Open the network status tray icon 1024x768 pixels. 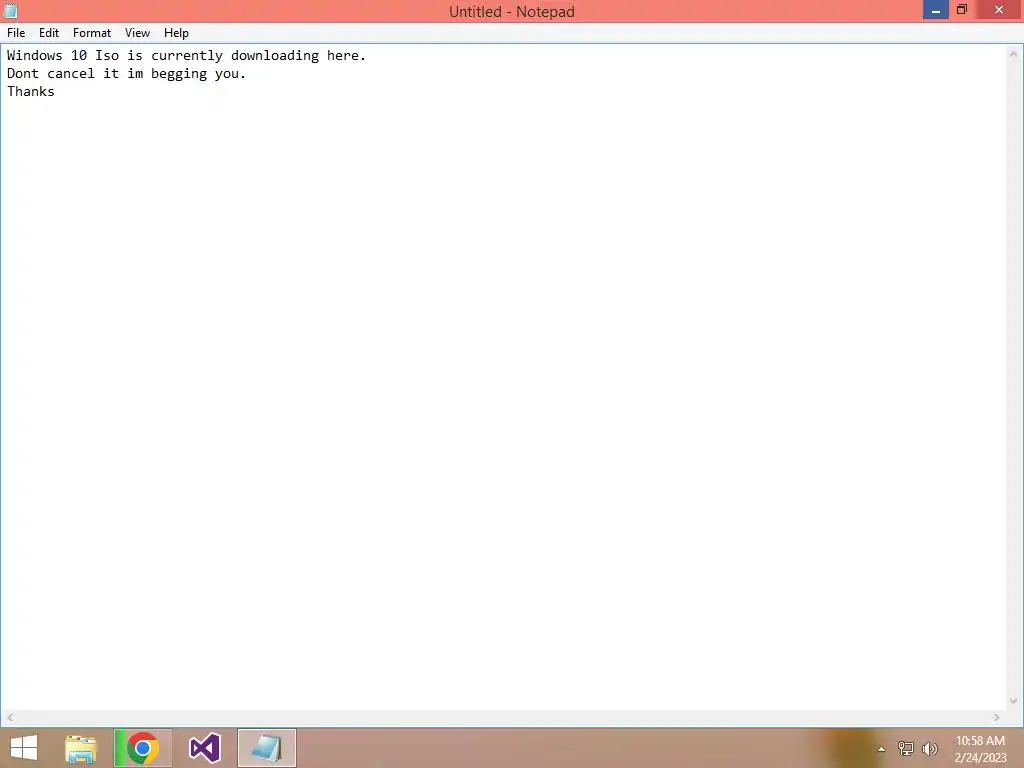point(905,749)
